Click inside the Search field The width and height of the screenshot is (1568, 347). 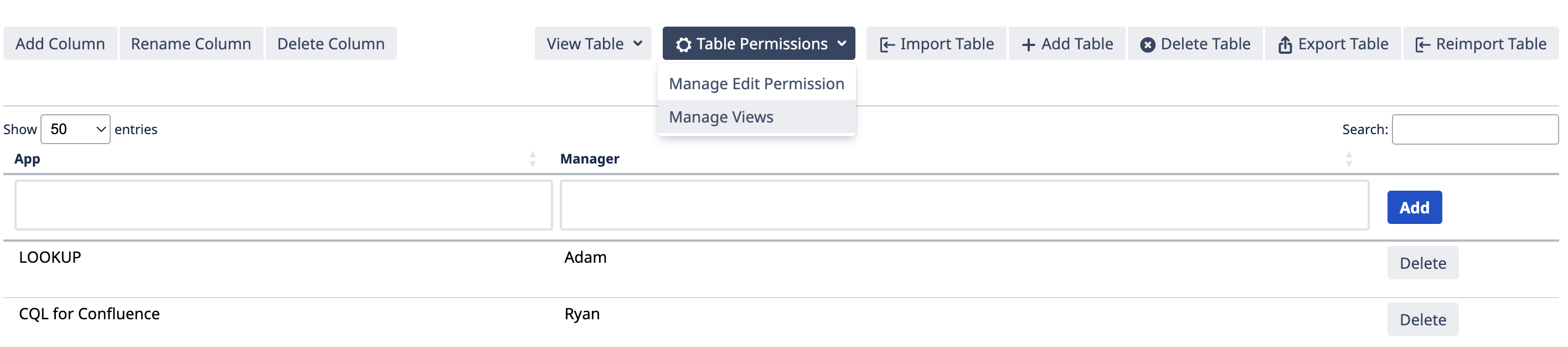1476,129
